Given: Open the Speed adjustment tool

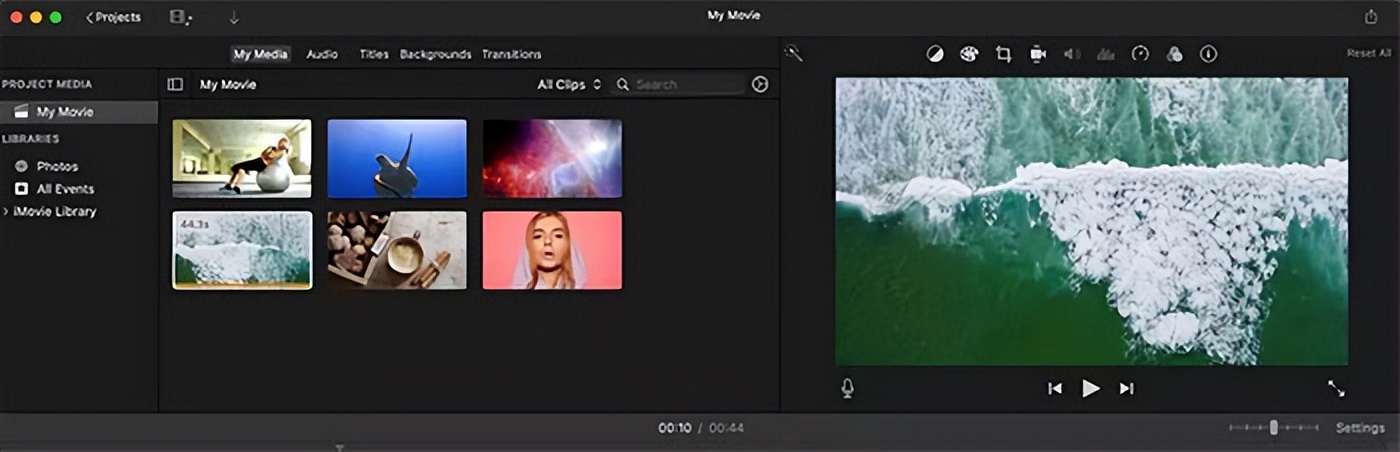Looking at the screenshot, I should 1140,54.
